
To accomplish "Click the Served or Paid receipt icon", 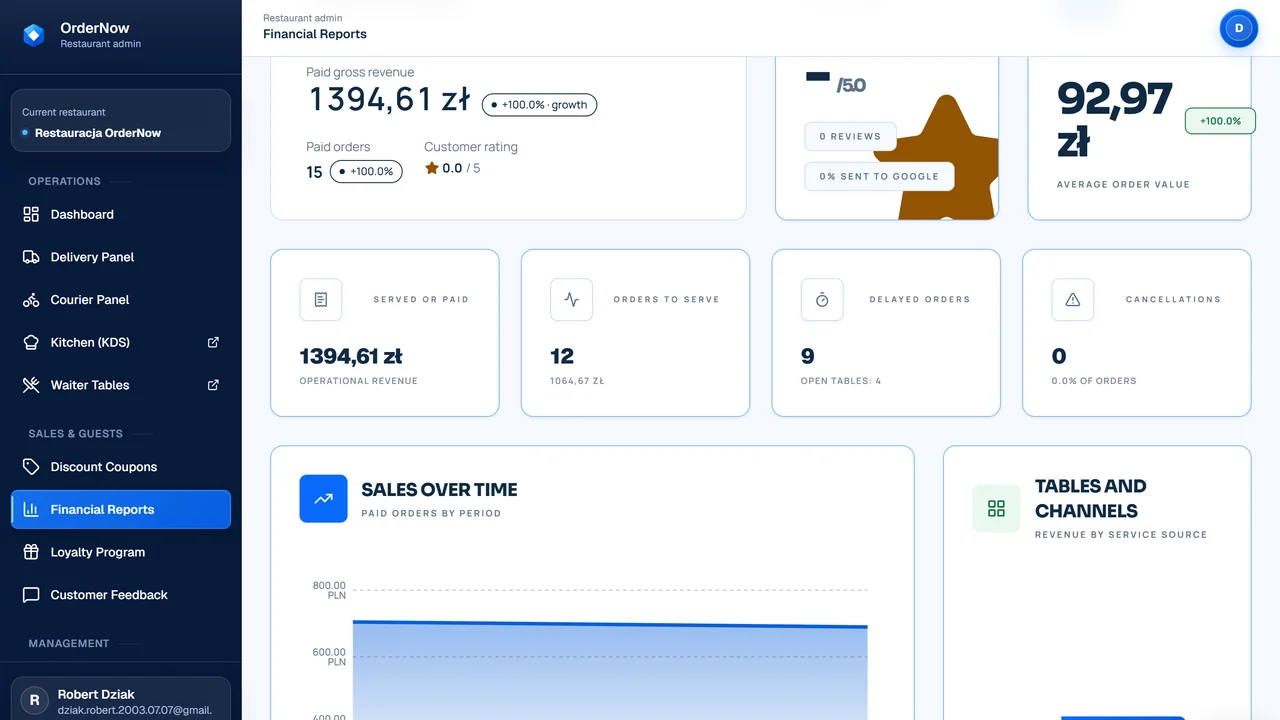I will 321,300.
